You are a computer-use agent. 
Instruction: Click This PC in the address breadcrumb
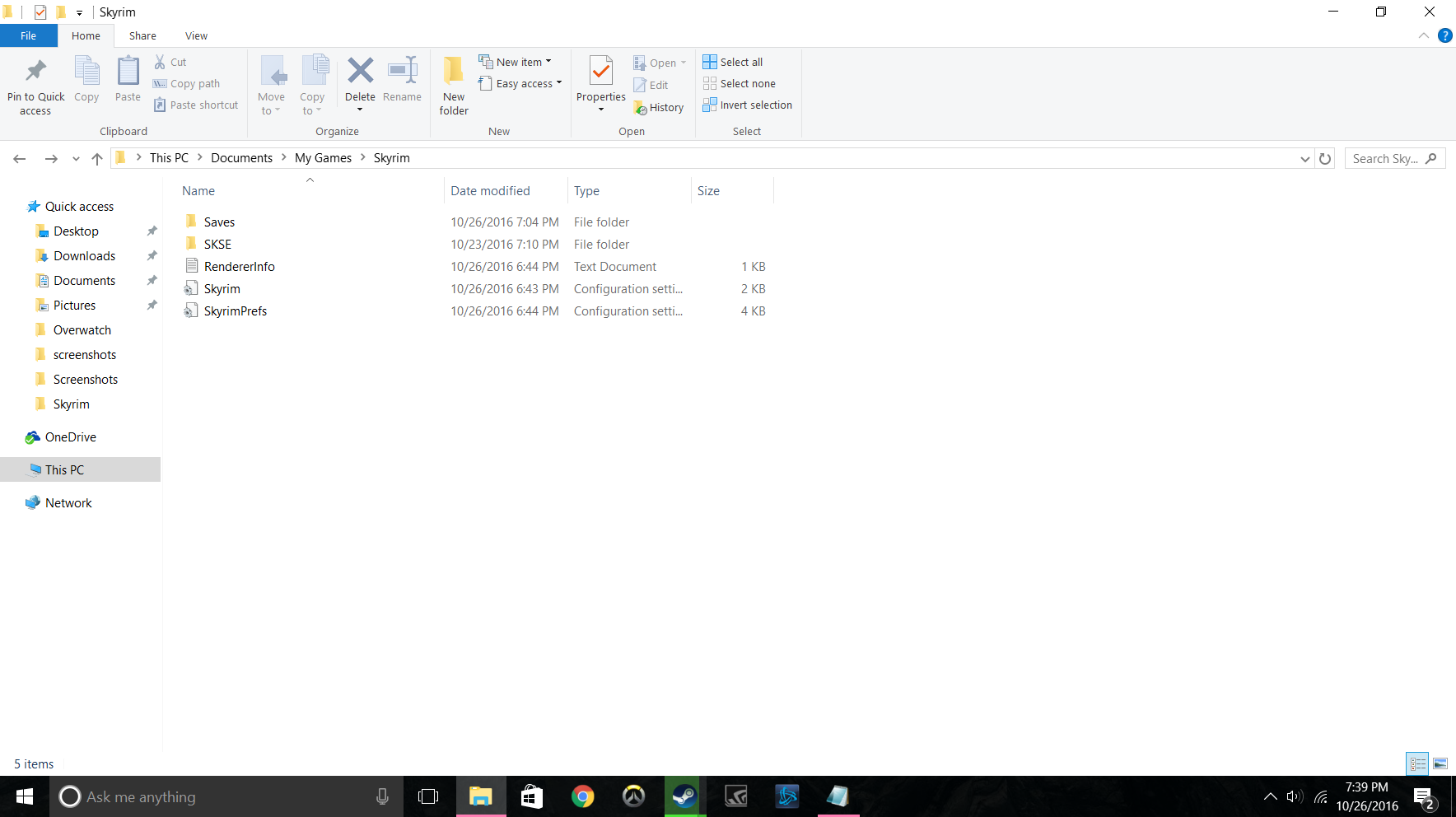169,157
